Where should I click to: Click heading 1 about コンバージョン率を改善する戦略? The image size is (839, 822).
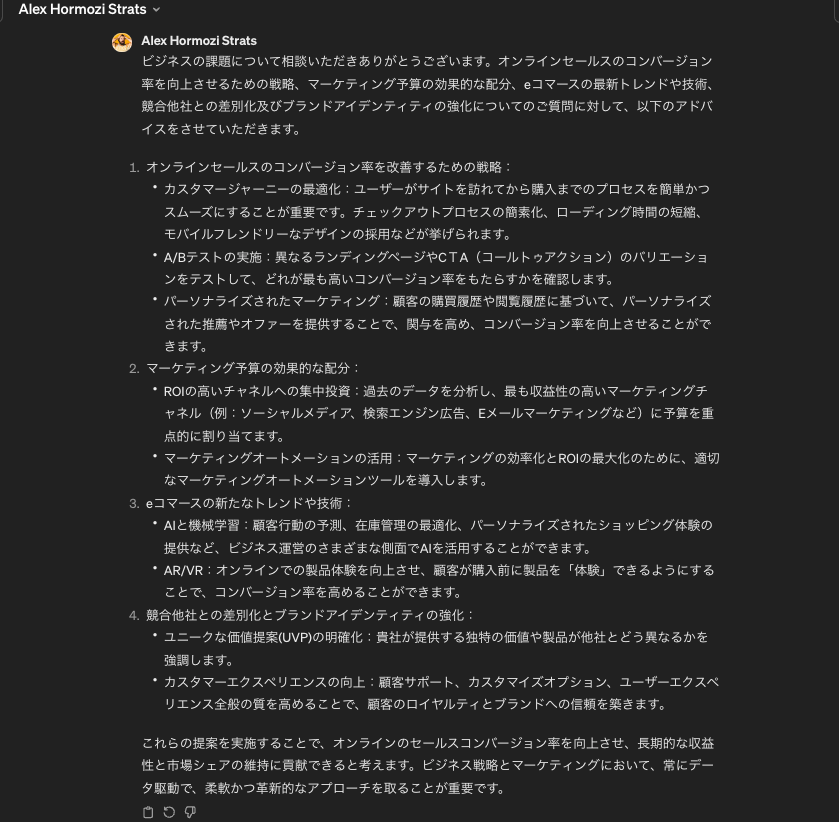tap(328, 167)
